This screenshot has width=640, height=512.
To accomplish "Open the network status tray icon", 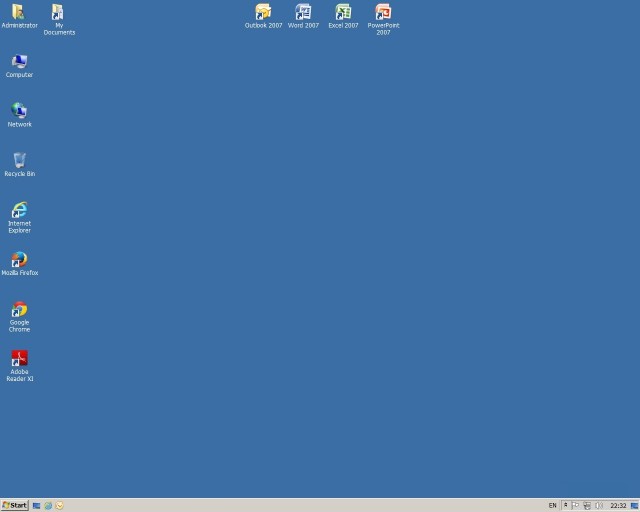I will click(x=587, y=505).
